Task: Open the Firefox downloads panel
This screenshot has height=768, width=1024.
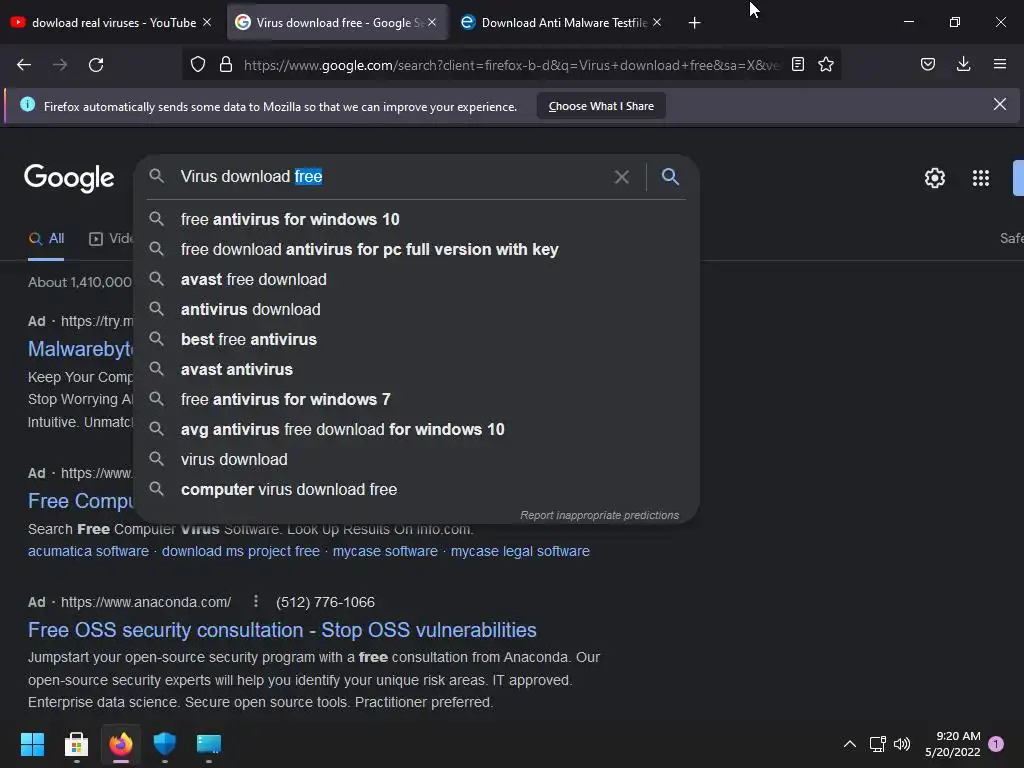Action: [963, 65]
